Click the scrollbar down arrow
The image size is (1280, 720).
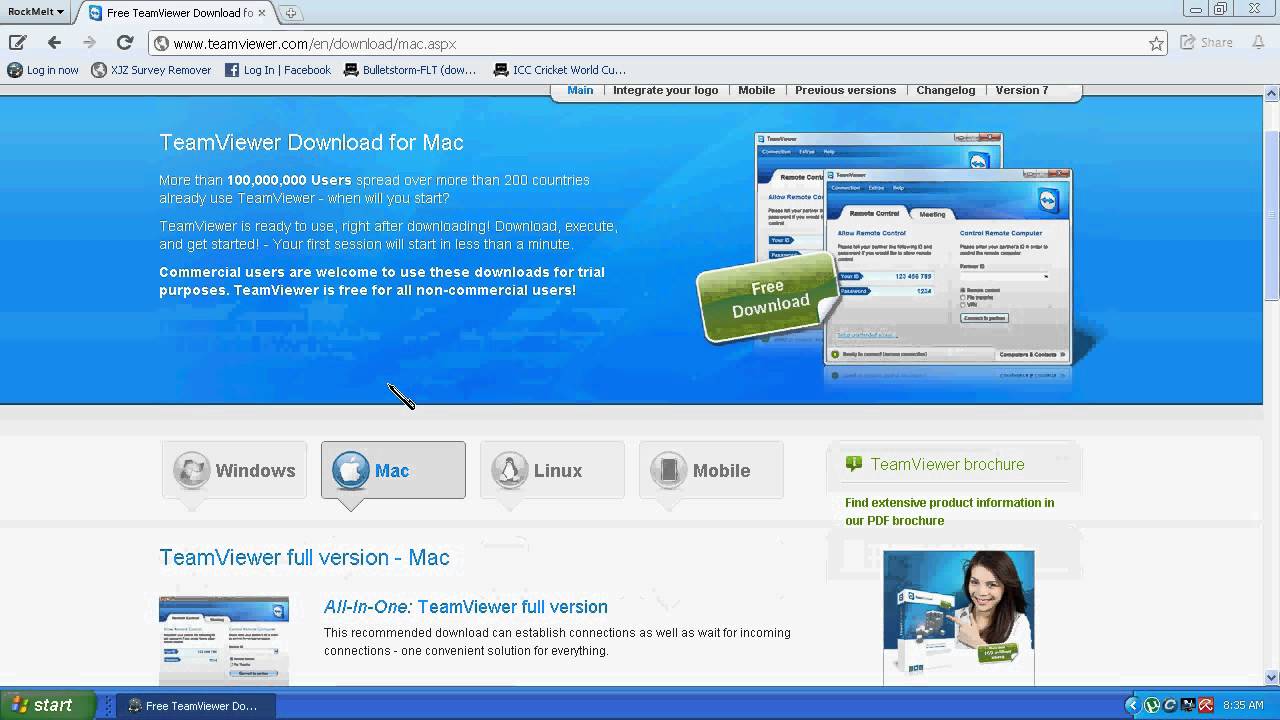point(1271,677)
